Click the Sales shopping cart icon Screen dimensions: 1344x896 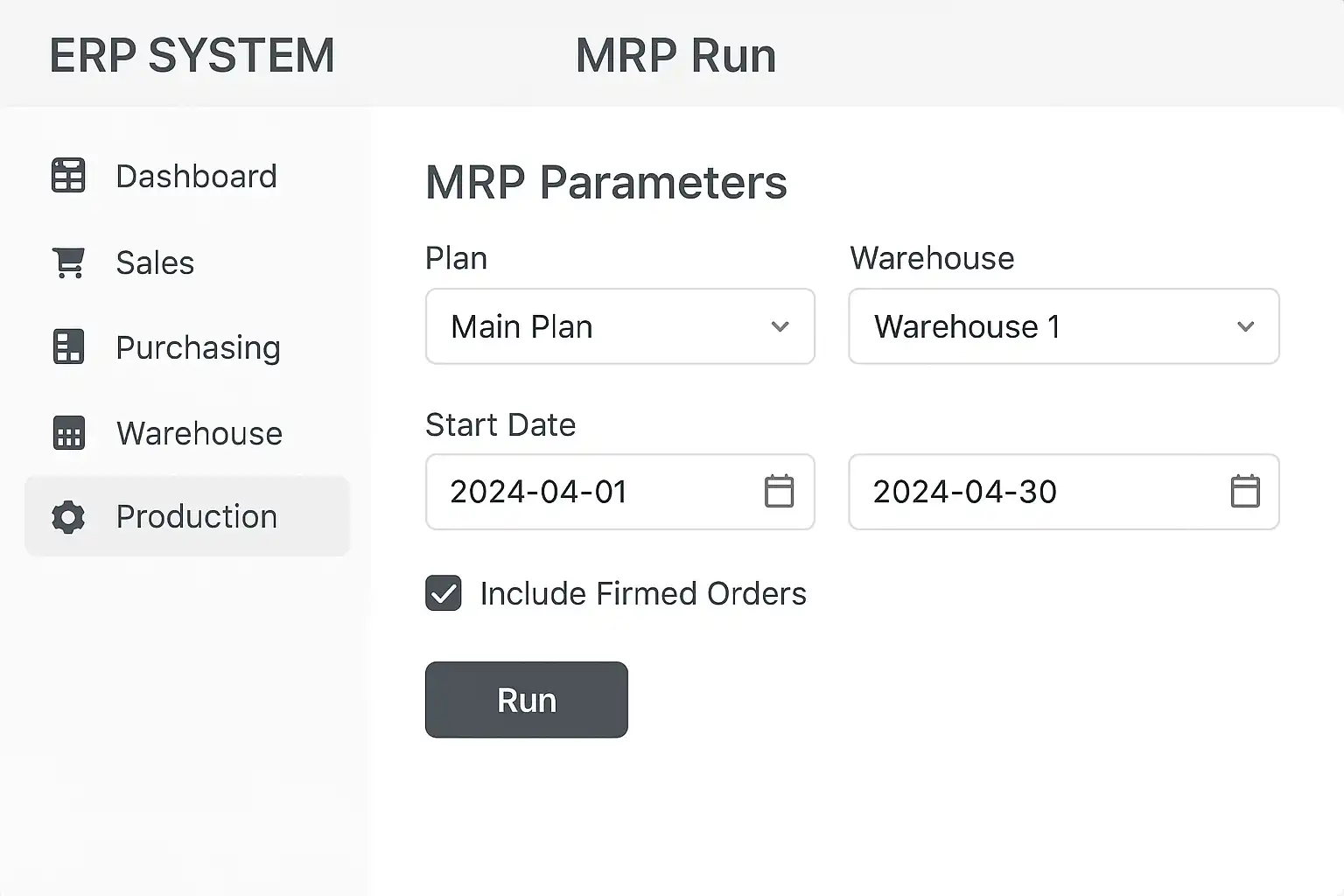[x=68, y=262]
